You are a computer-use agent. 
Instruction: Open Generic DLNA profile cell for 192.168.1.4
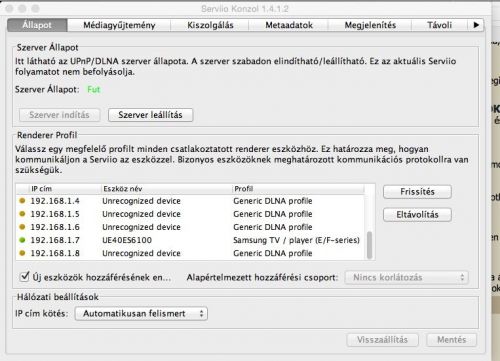(x=273, y=201)
